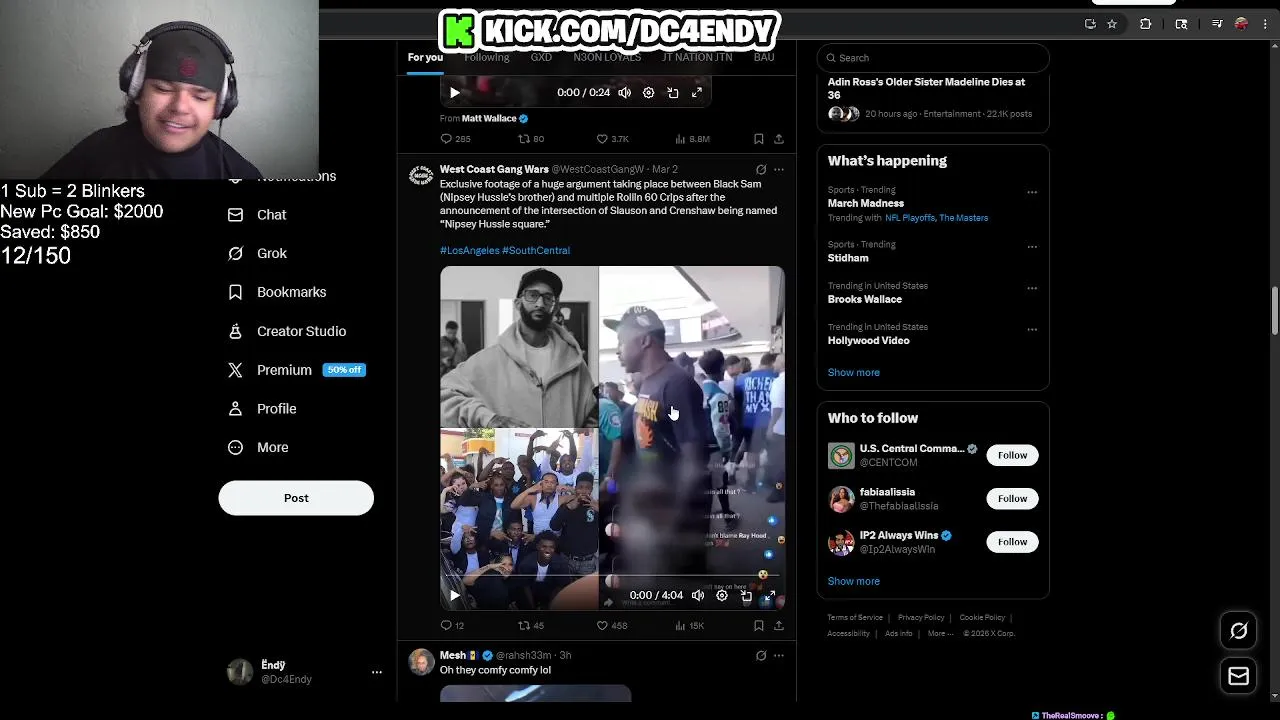Open the browser Extensions puzzle icon

(x=1146, y=24)
